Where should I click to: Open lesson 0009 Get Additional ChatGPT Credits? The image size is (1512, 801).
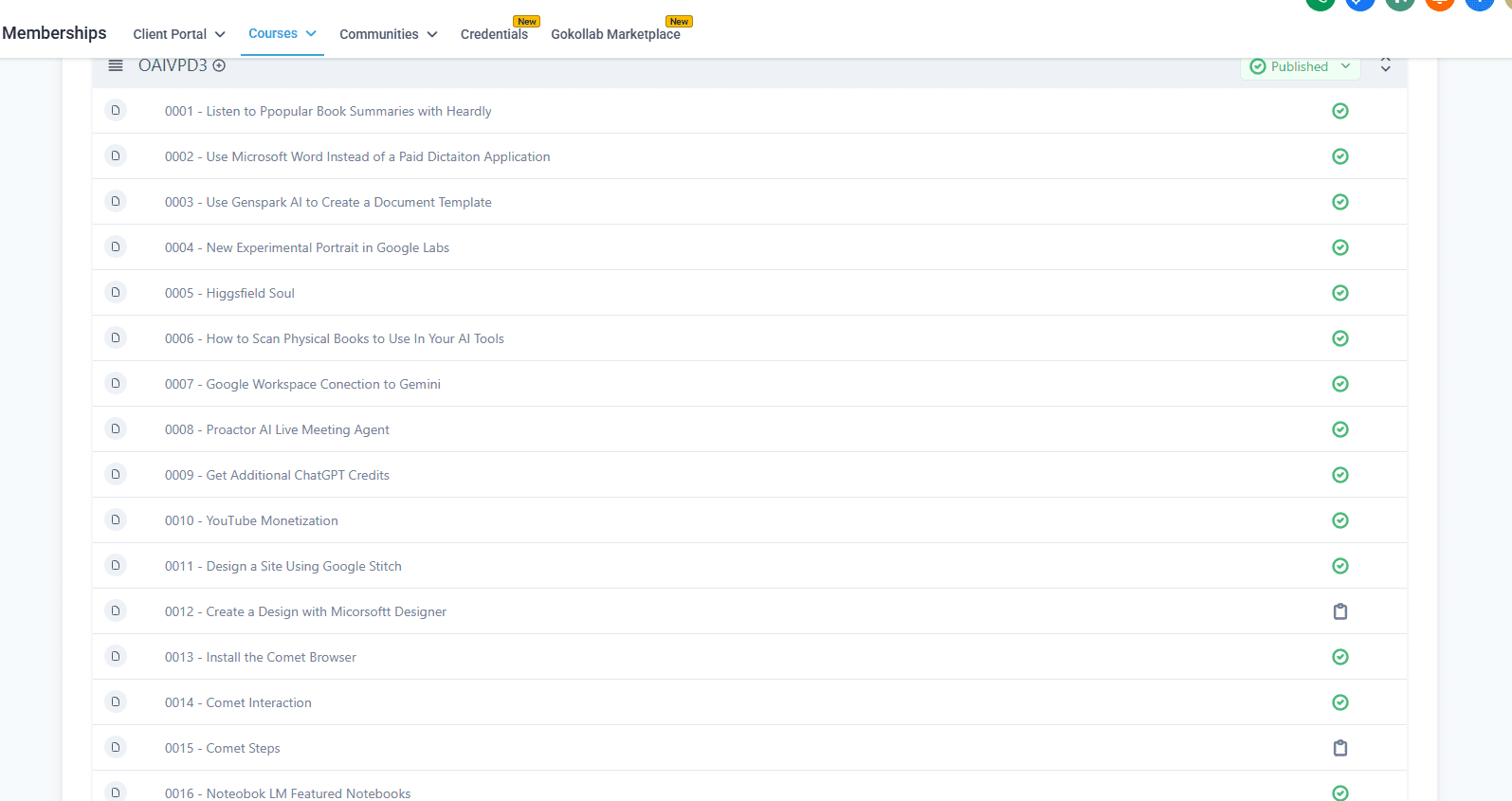pos(298,475)
